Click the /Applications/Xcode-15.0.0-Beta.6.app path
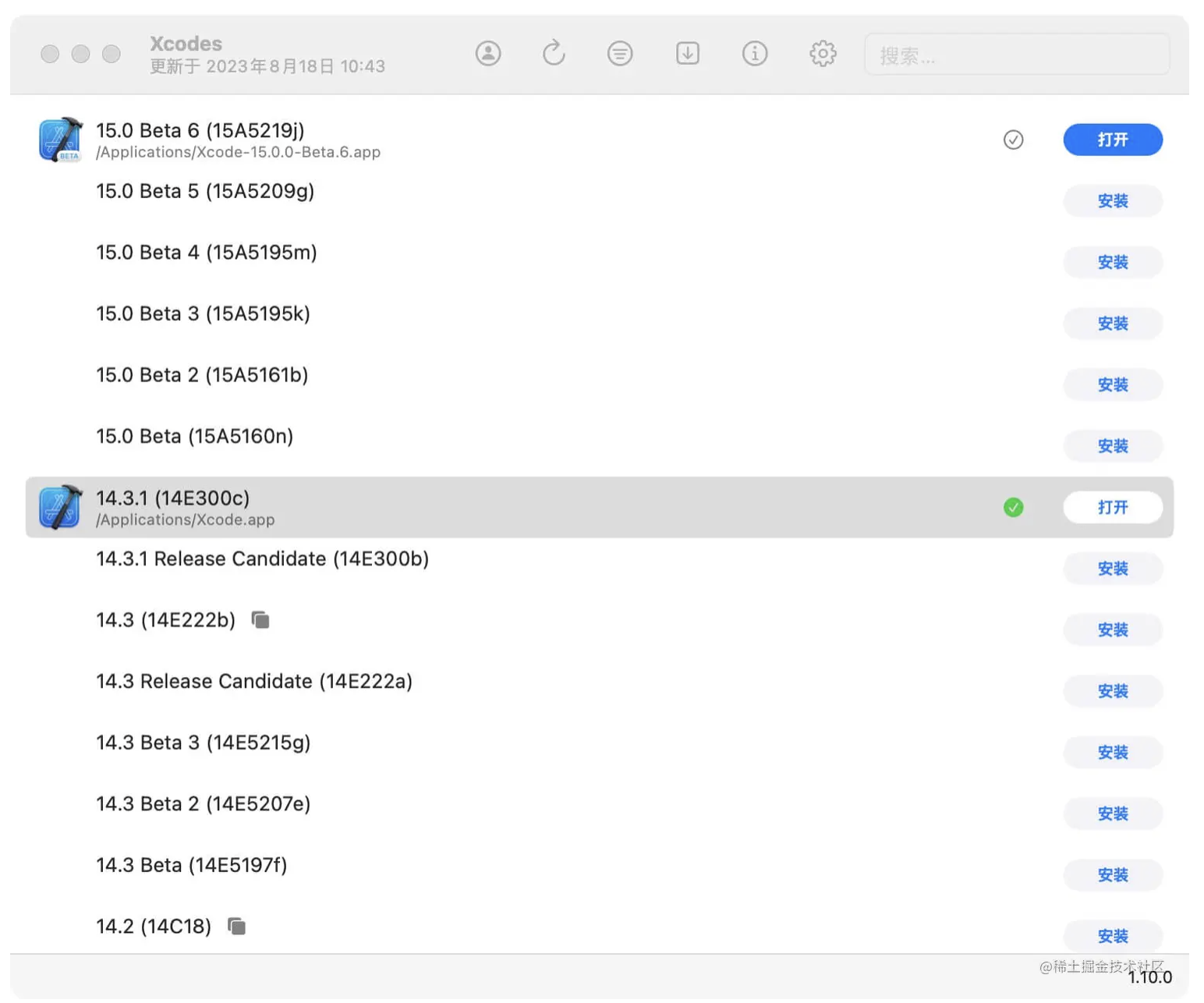 click(x=238, y=152)
